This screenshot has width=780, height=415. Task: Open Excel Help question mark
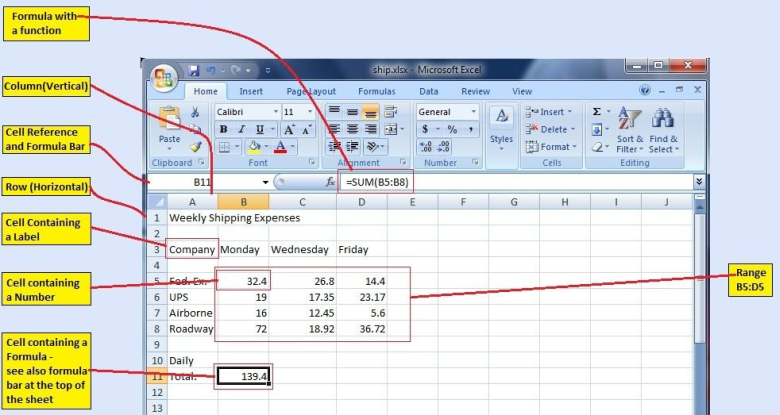[645, 90]
